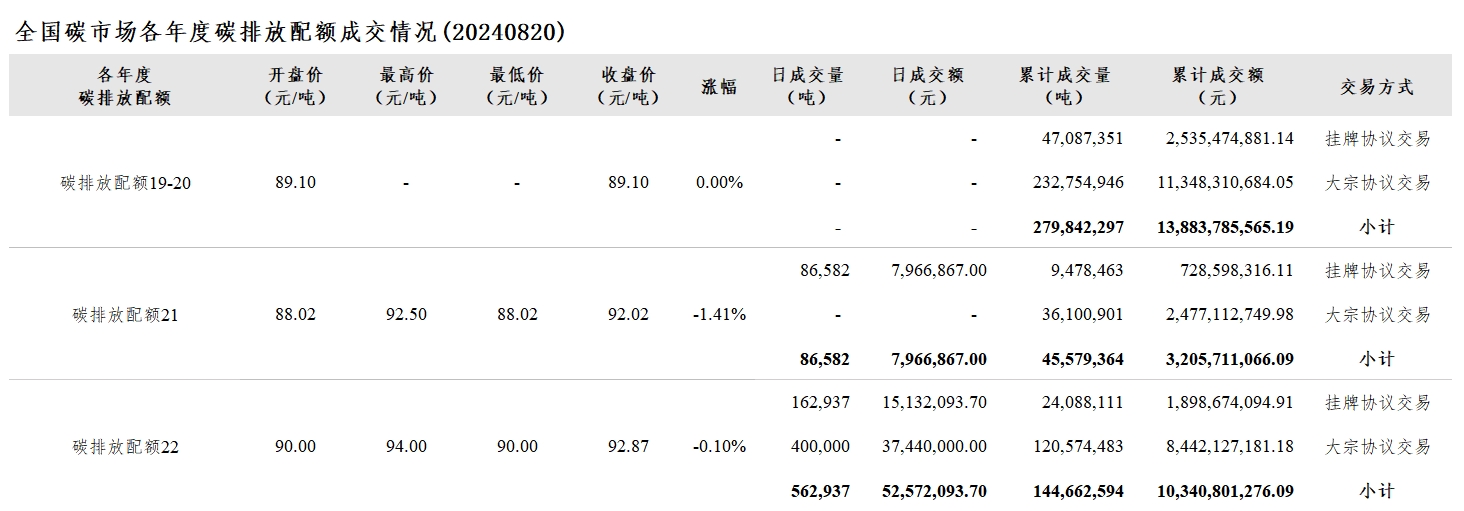The width and height of the screenshot is (1464, 511).
Task: Select the 400,000 daily volume cell
Action: 820,447
